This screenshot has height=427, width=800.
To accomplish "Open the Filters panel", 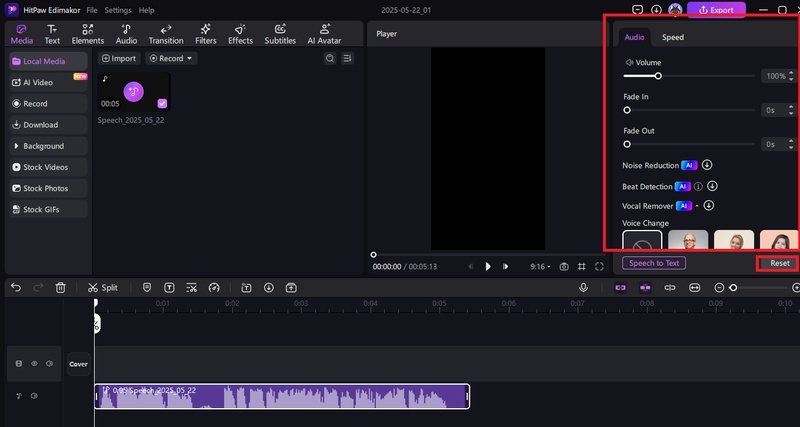I will [206, 34].
